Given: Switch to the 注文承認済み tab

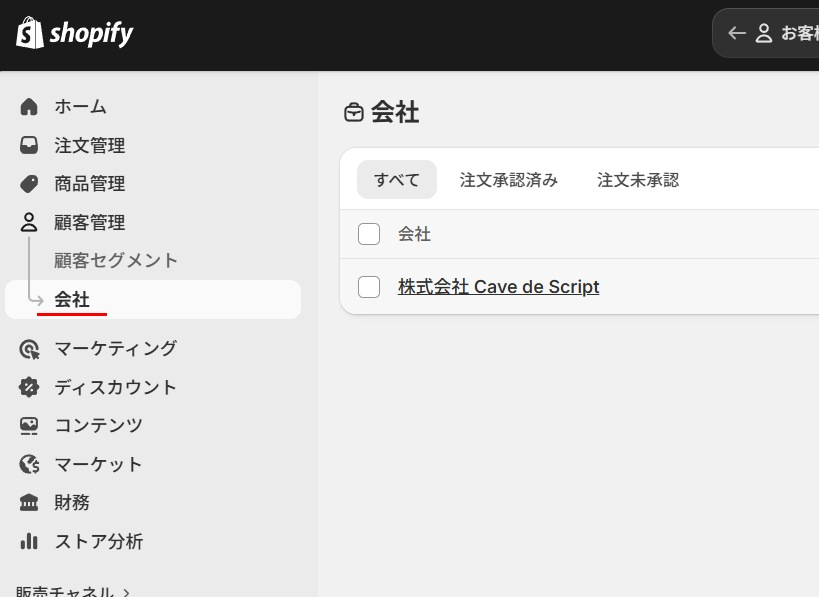Looking at the screenshot, I should (x=509, y=180).
